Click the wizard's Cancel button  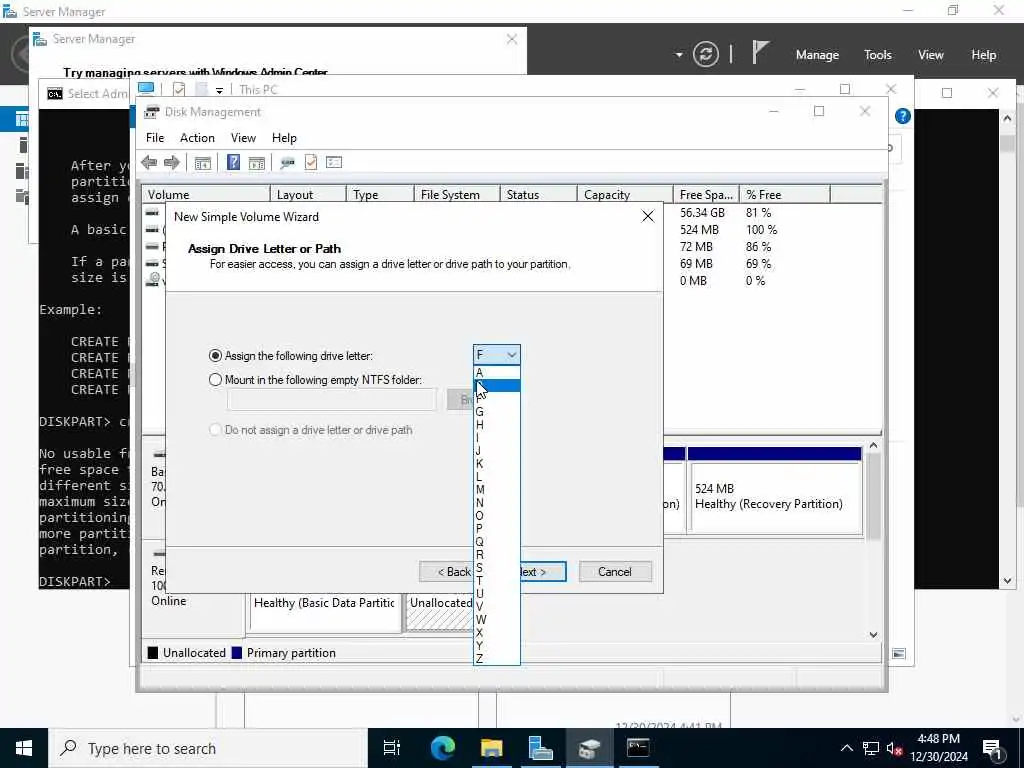(x=615, y=571)
